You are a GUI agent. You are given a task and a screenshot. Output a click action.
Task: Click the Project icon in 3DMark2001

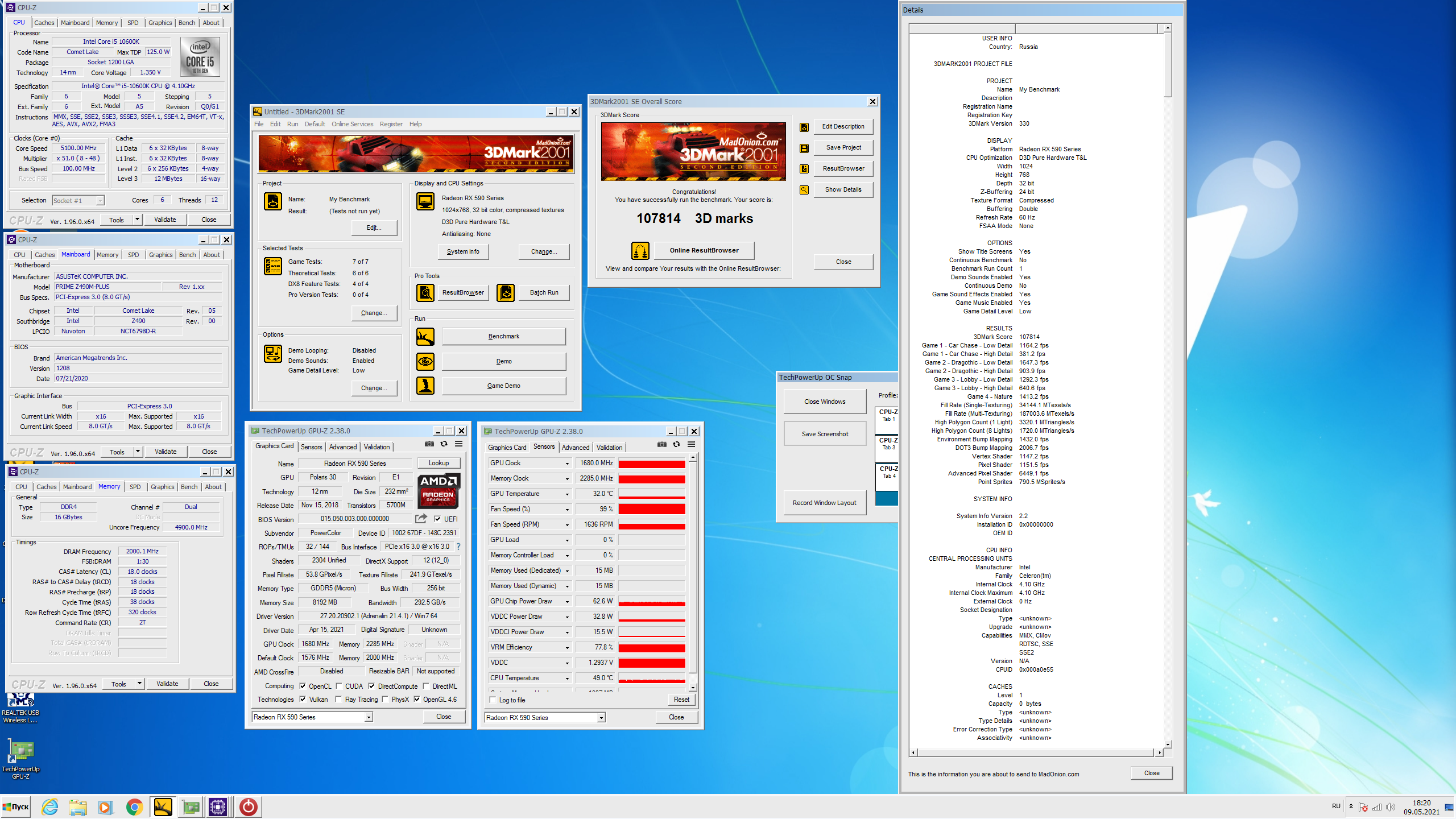click(273, 201)
